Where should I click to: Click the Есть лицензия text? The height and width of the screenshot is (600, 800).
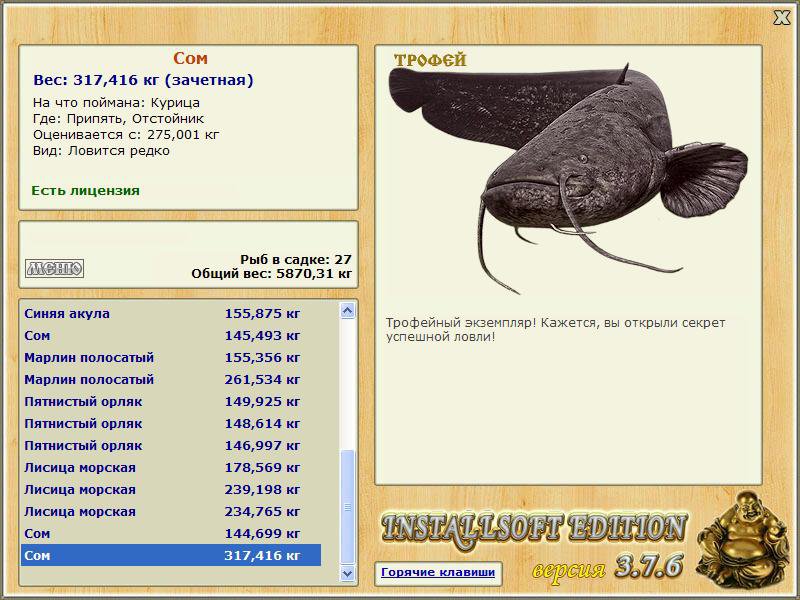tap(85, 190)
